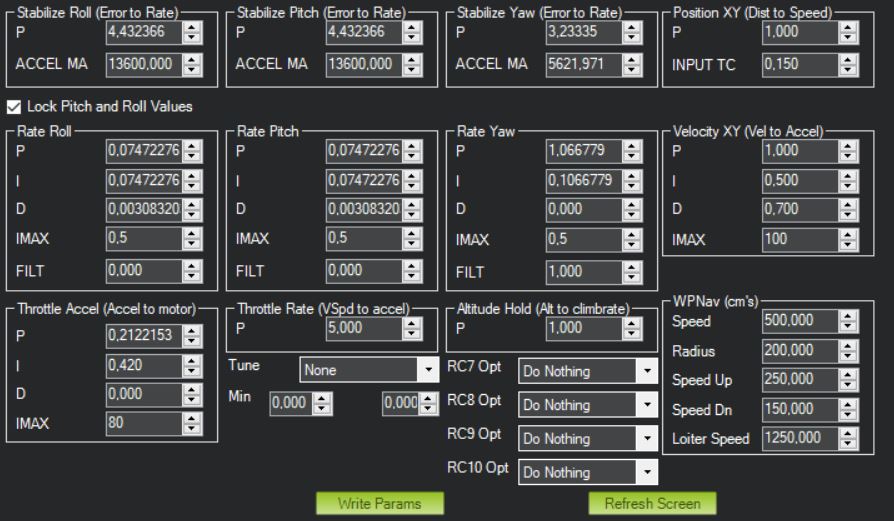The height and width of the screenshot is (521, 894).
Task: Toggle Lock Pitch and Roll Values checkbox
Action: (15, 106)
